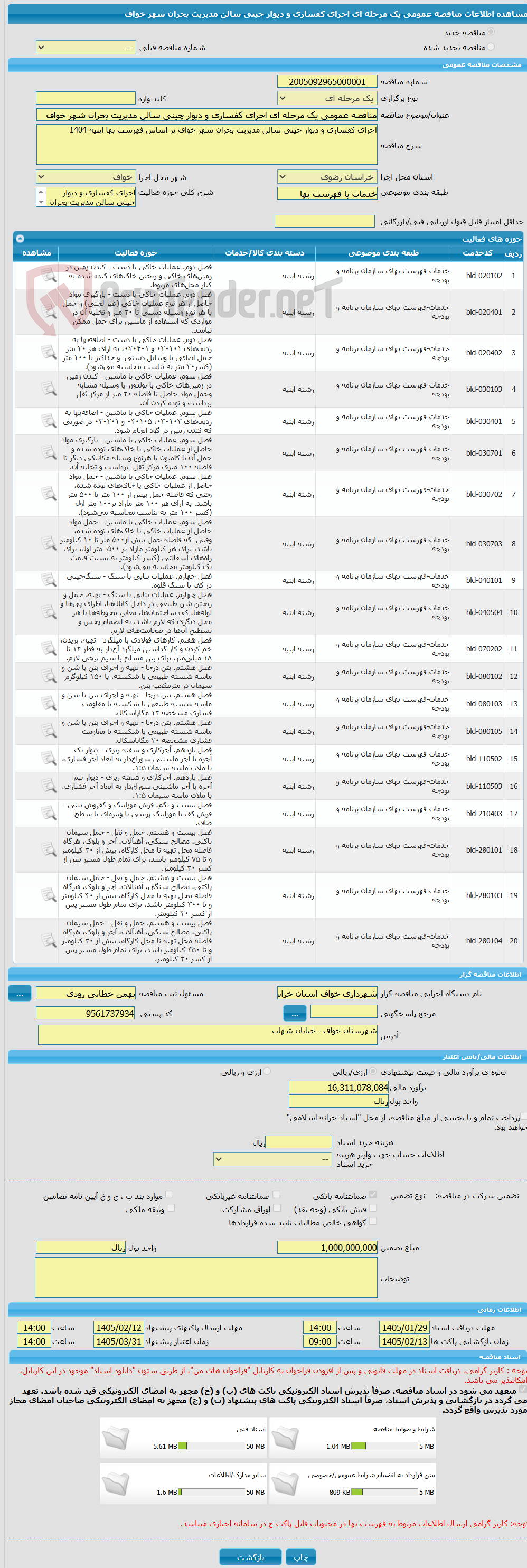The height and width of the screenshot is (1568, 527).
Task: Toggle the ضمانتنامه بانکی checkbox
Action: pyautogui.click(x=372, y=1194)
